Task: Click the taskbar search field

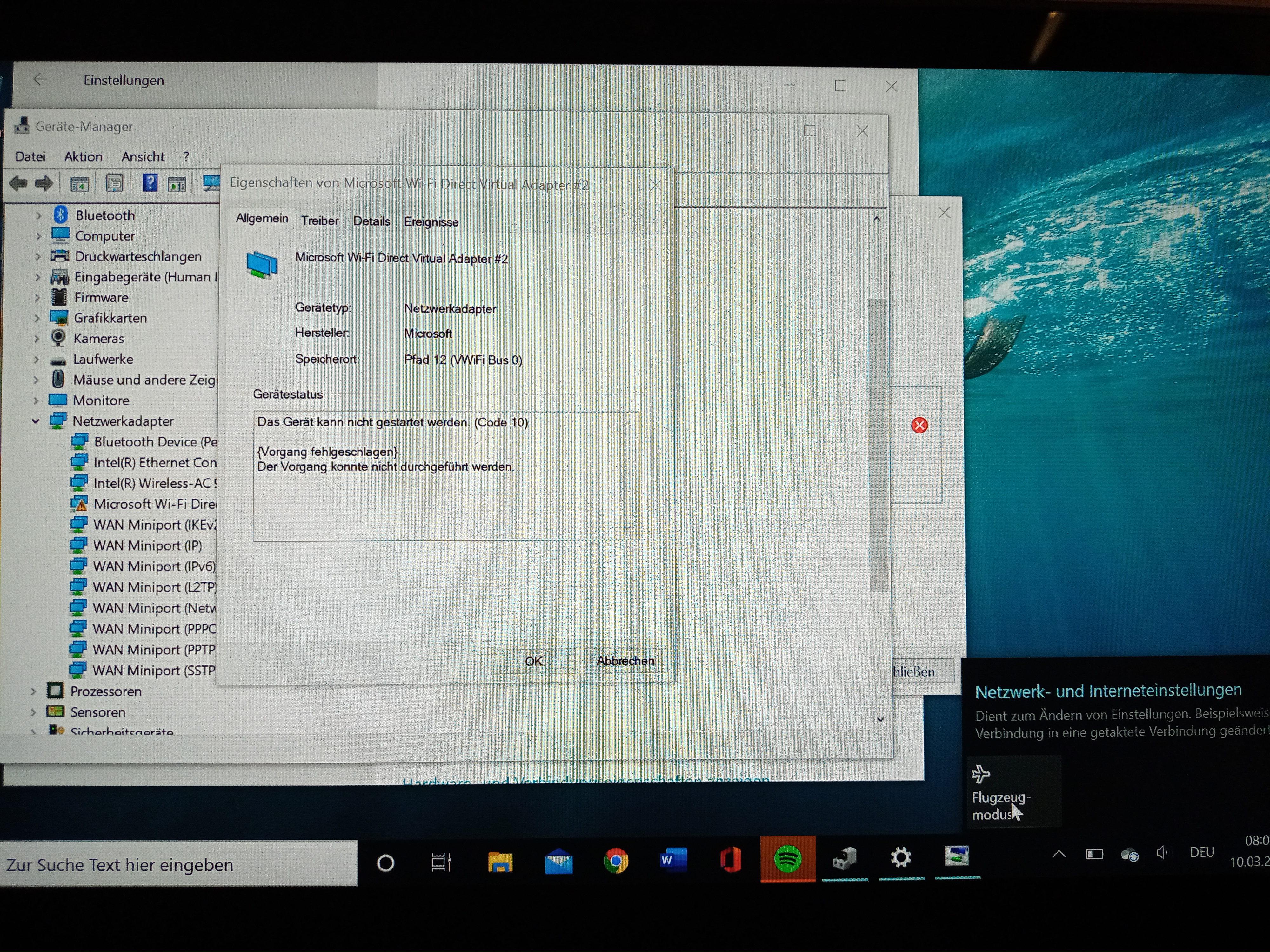Action: coord(178,864)
